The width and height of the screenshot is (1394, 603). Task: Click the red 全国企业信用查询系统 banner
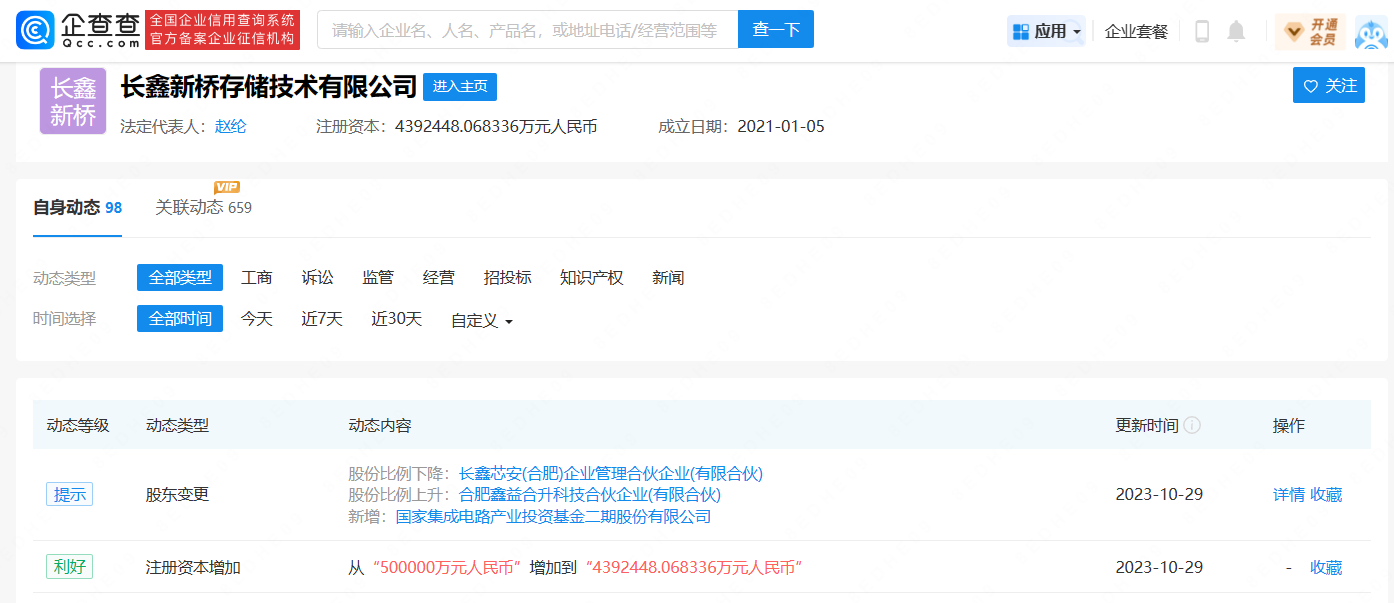point(223,30)
